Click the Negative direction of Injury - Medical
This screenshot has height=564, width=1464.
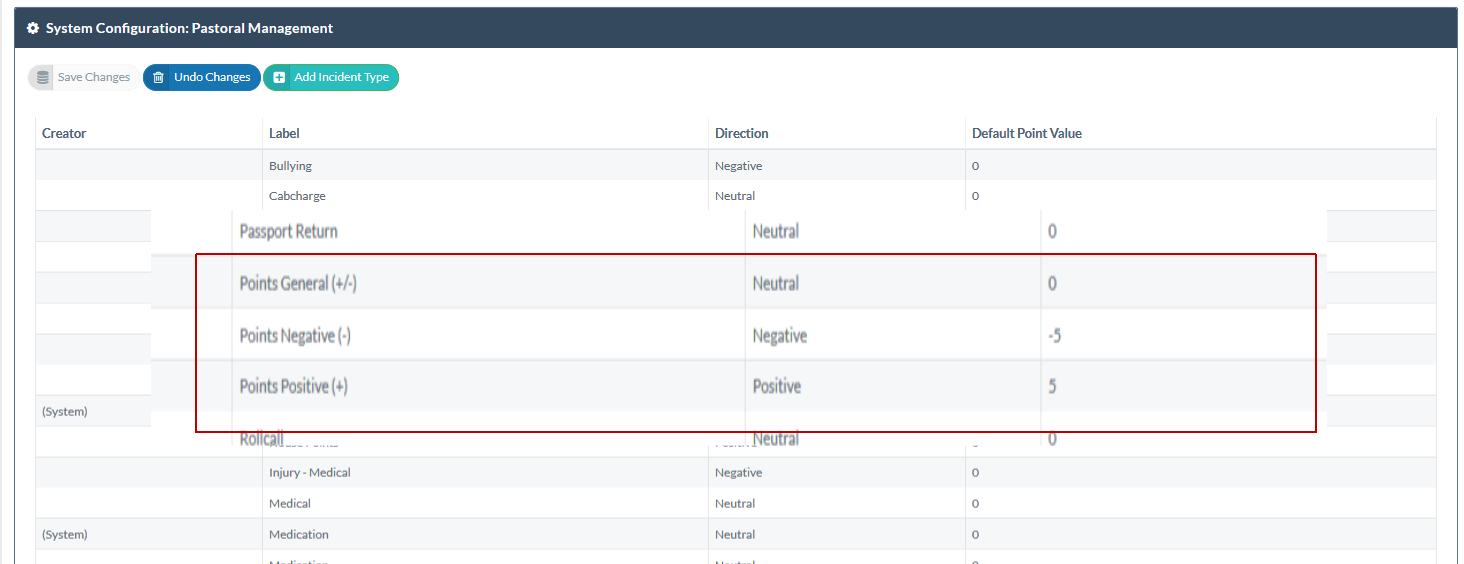[x=739, y=472]
